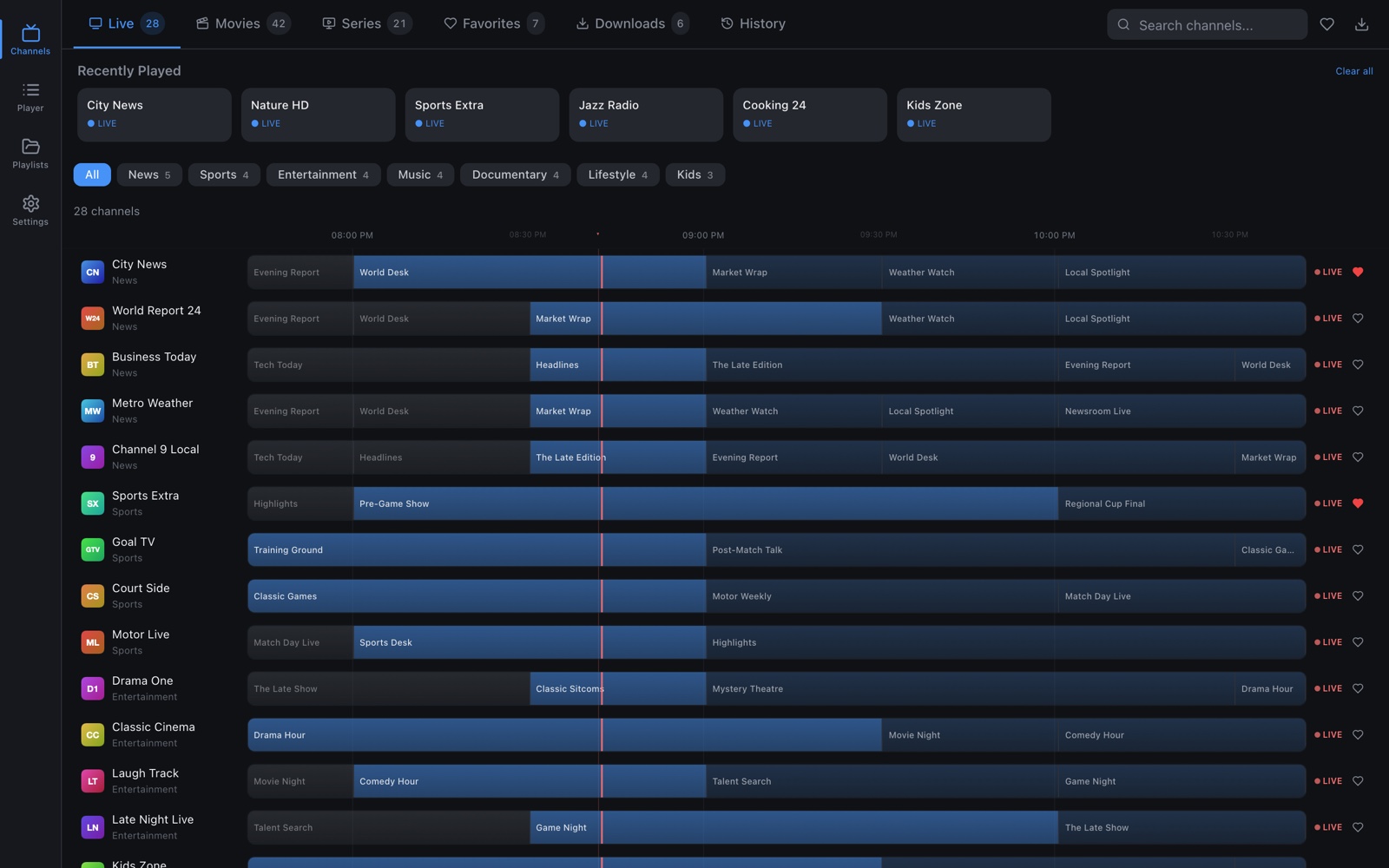Open the History tab
The image size is (1389, 868).
[753, 23]
